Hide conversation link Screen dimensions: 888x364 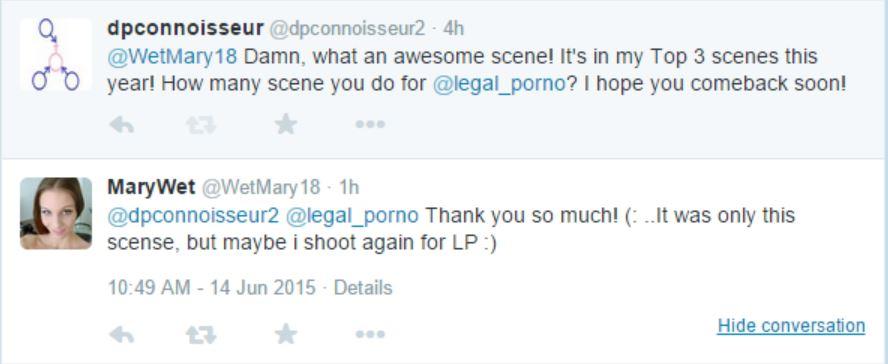(x=791, y=326)
